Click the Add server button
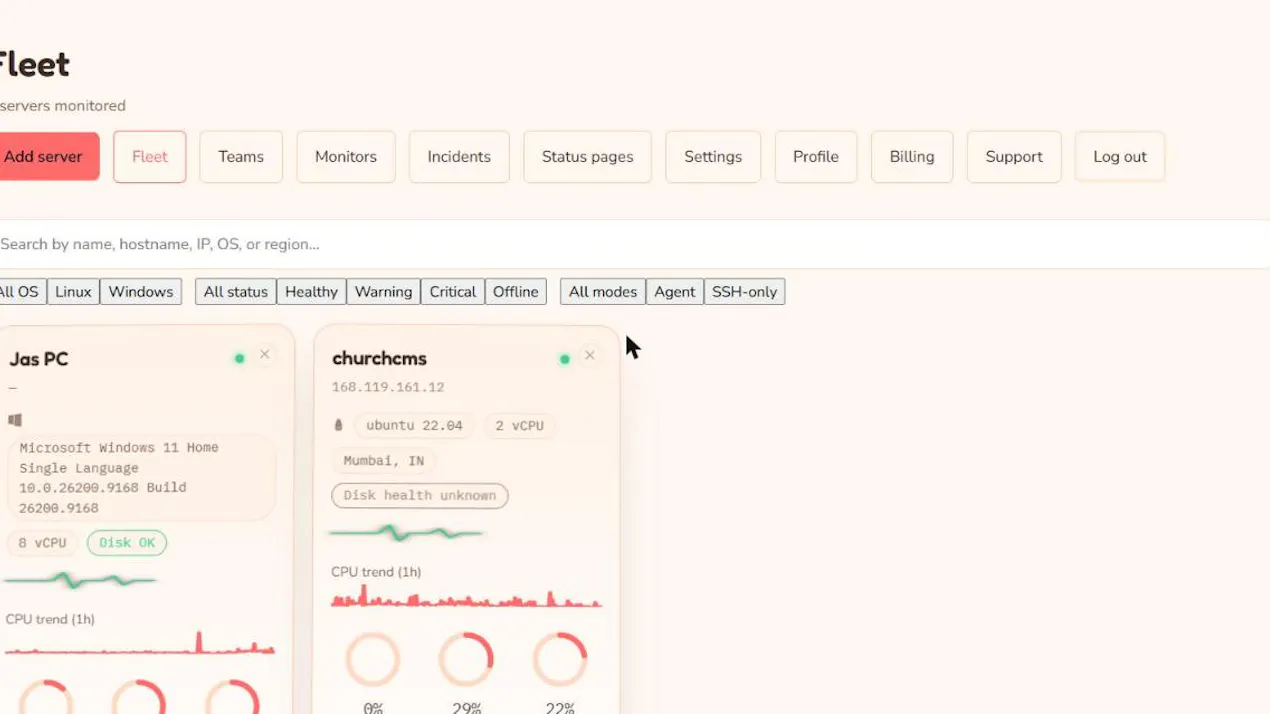This screenshot has width=1270, height=714. tap(48, 156)
